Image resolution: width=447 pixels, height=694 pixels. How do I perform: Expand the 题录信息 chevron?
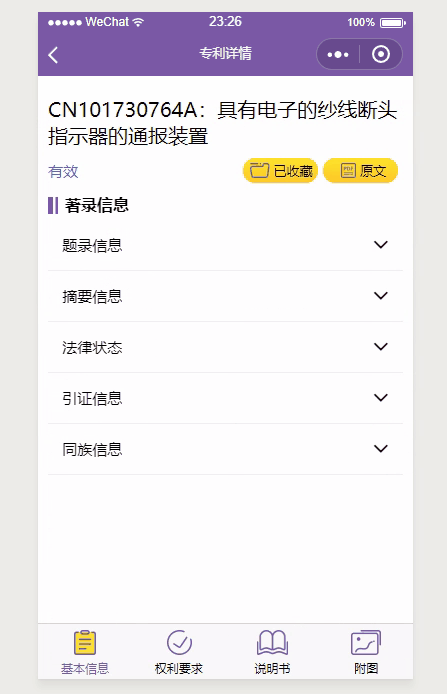(381, 244)
